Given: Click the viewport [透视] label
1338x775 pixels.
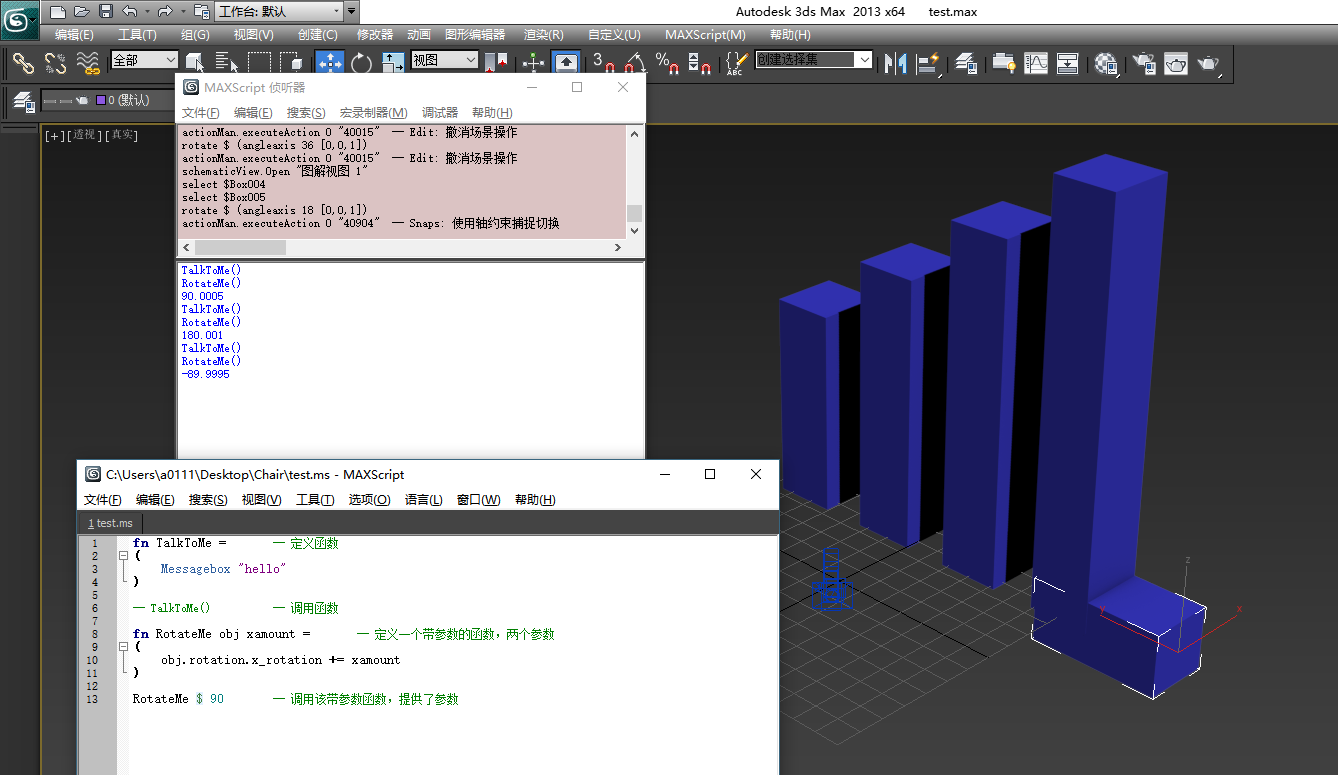Looking at the screenshot, I should point(83,135).
